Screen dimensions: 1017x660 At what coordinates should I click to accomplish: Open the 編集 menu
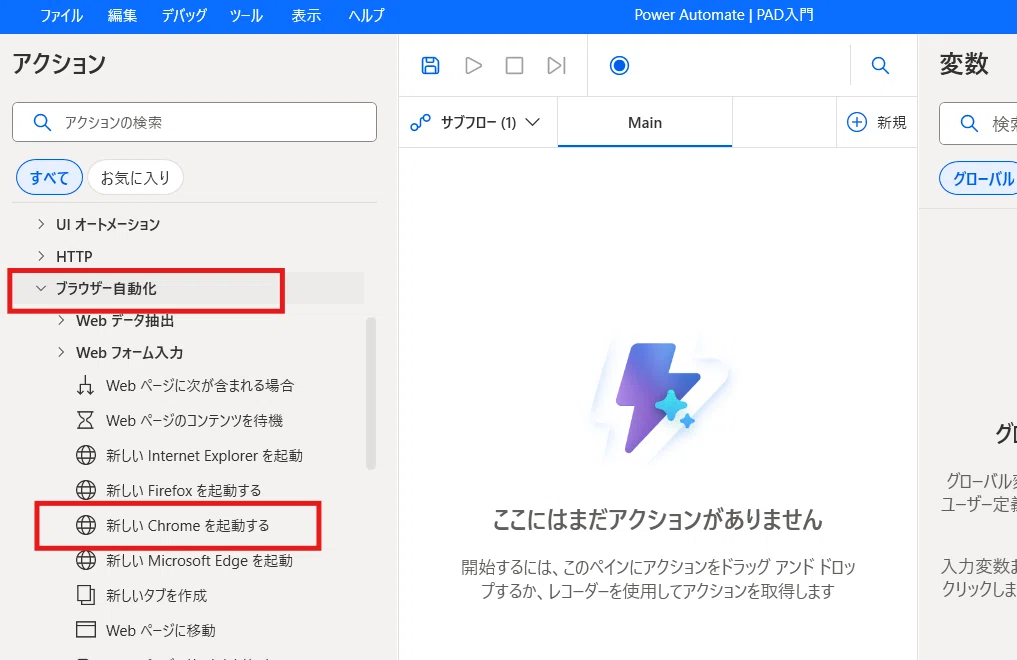pos(122,16)
